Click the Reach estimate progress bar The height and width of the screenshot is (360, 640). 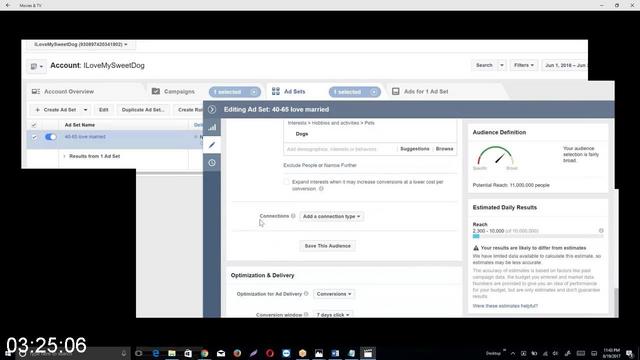tap(538, 236)
